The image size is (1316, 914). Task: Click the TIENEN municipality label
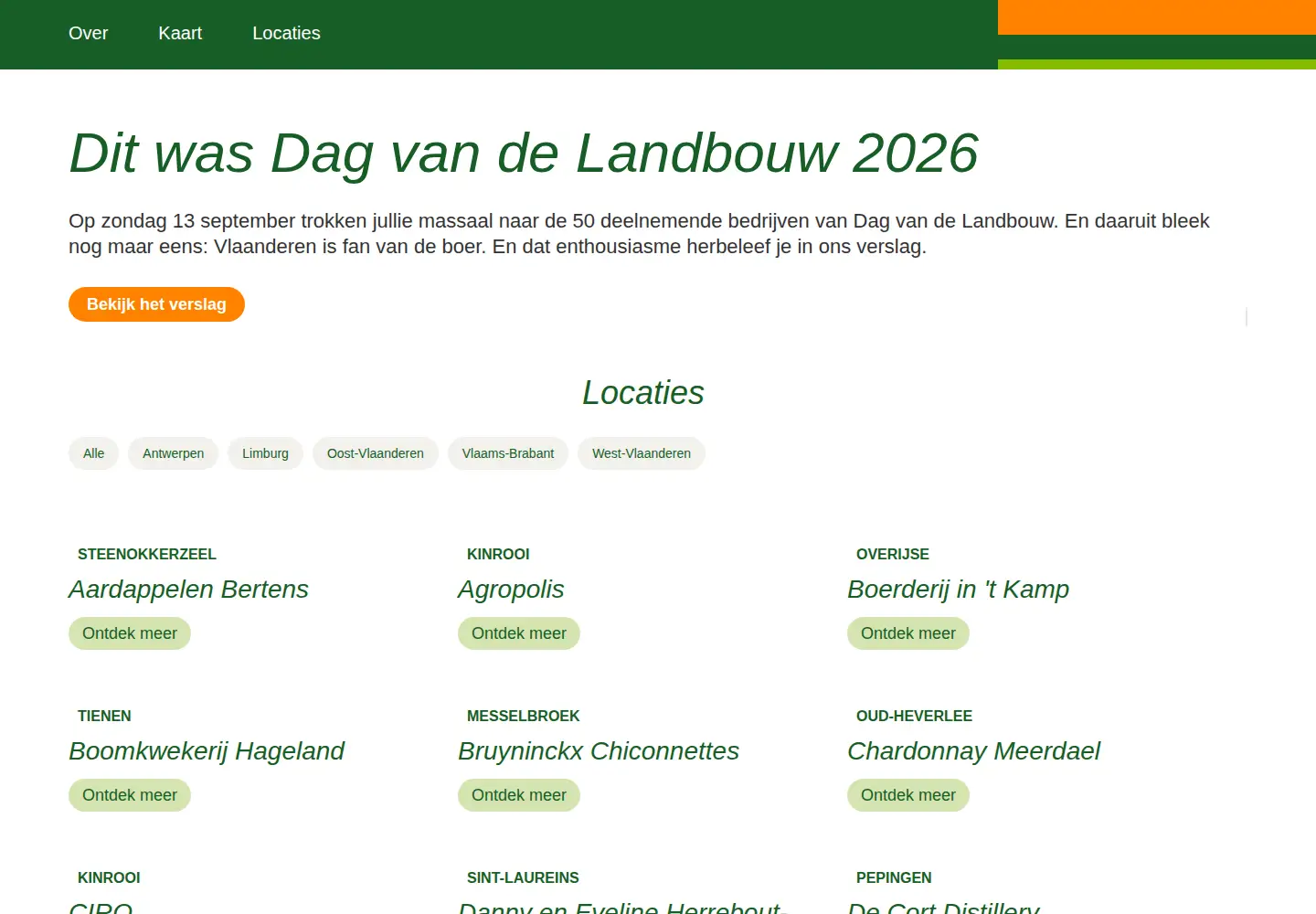(104, 716)
